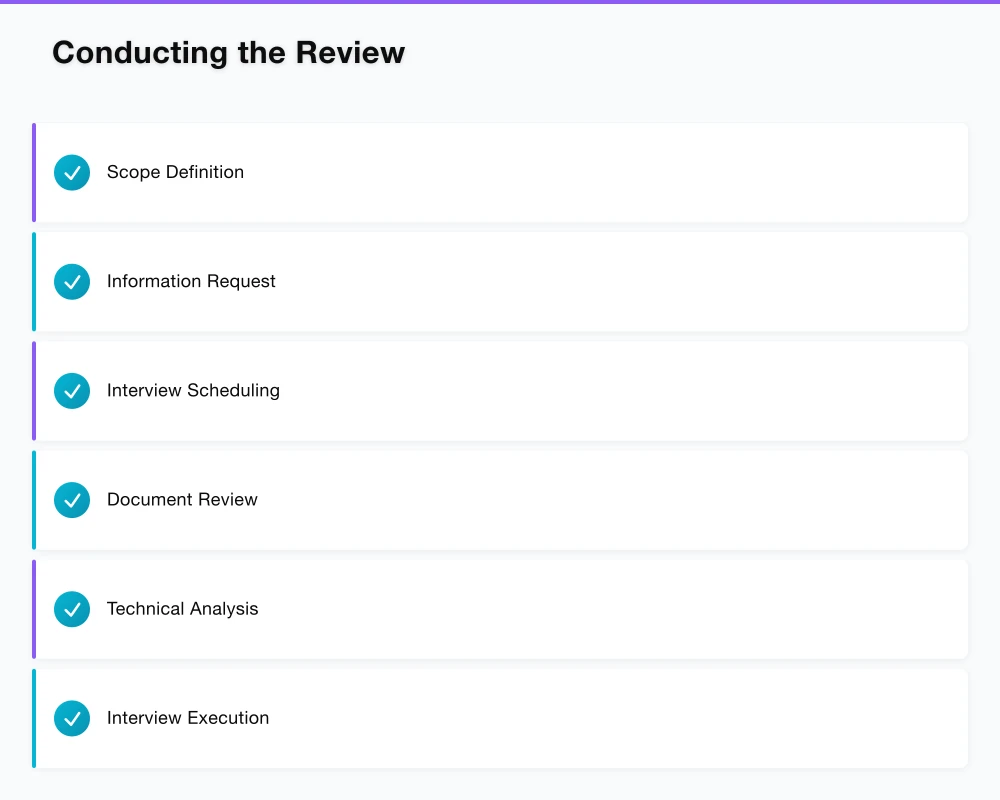Toggle the Interview Scheduling check circle
1000x800 pixels.
(x=72, y=391)
